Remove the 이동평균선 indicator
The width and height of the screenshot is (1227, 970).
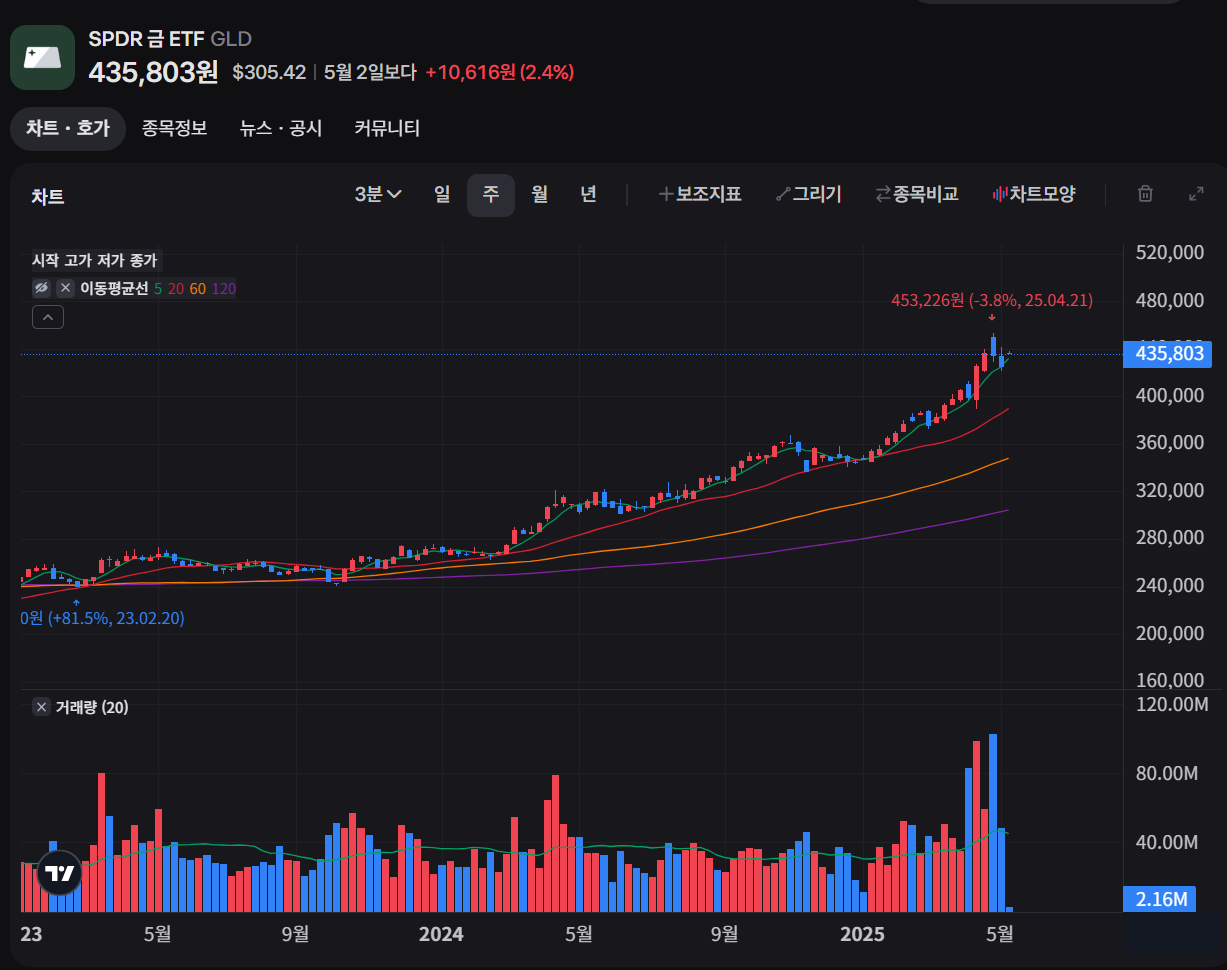click(65, 288)
